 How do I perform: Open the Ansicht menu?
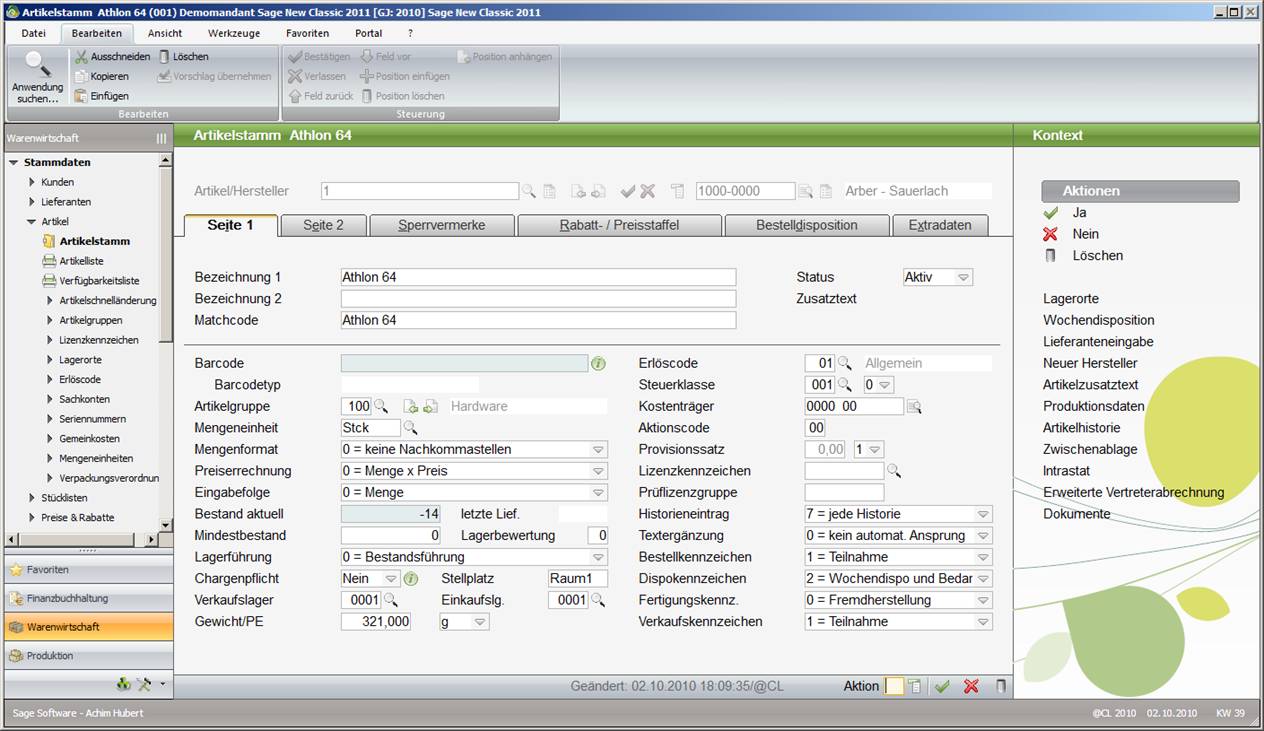165,33
